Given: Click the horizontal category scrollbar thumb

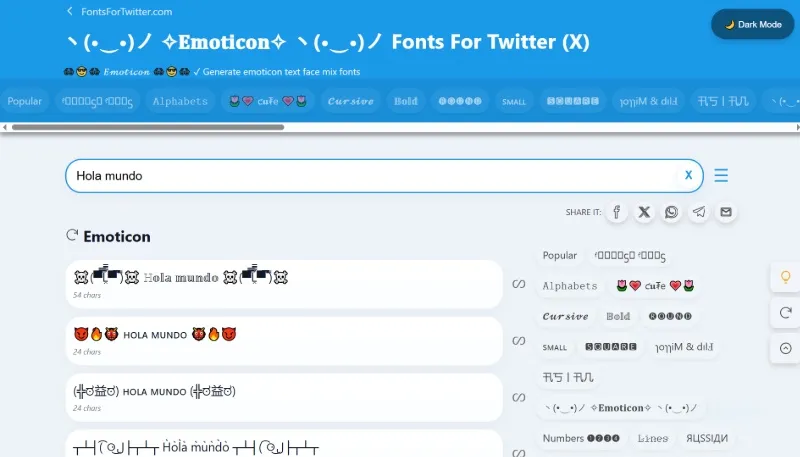Looking at the screenshot, I should pos(148,127).
